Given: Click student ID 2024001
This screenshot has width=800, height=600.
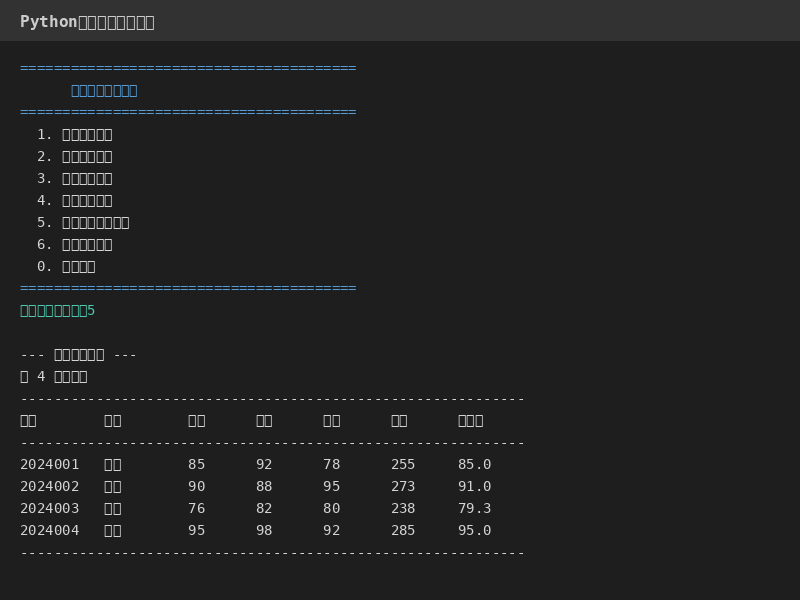Looking at the screenshot, I should (x=49, y=464).
